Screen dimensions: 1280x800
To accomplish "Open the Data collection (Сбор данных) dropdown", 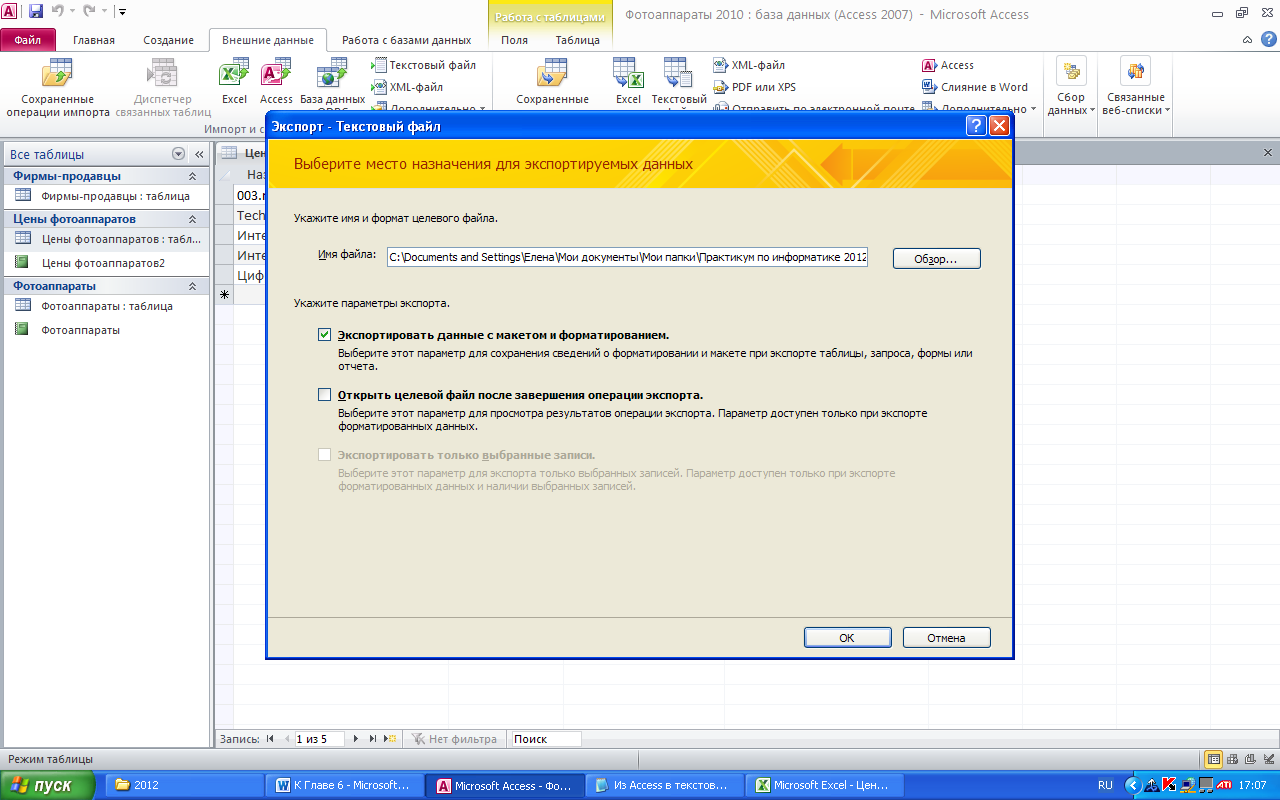I will coord(1071,88).
